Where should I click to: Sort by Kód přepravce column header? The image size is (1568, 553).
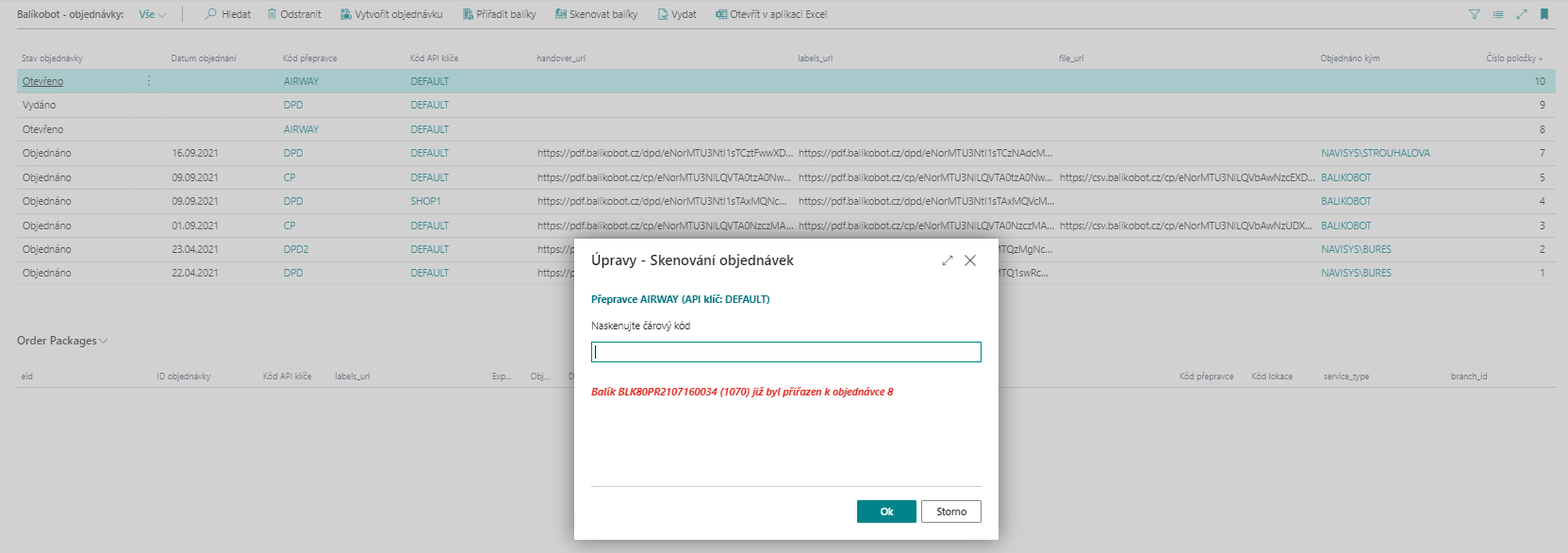[310, 59]
